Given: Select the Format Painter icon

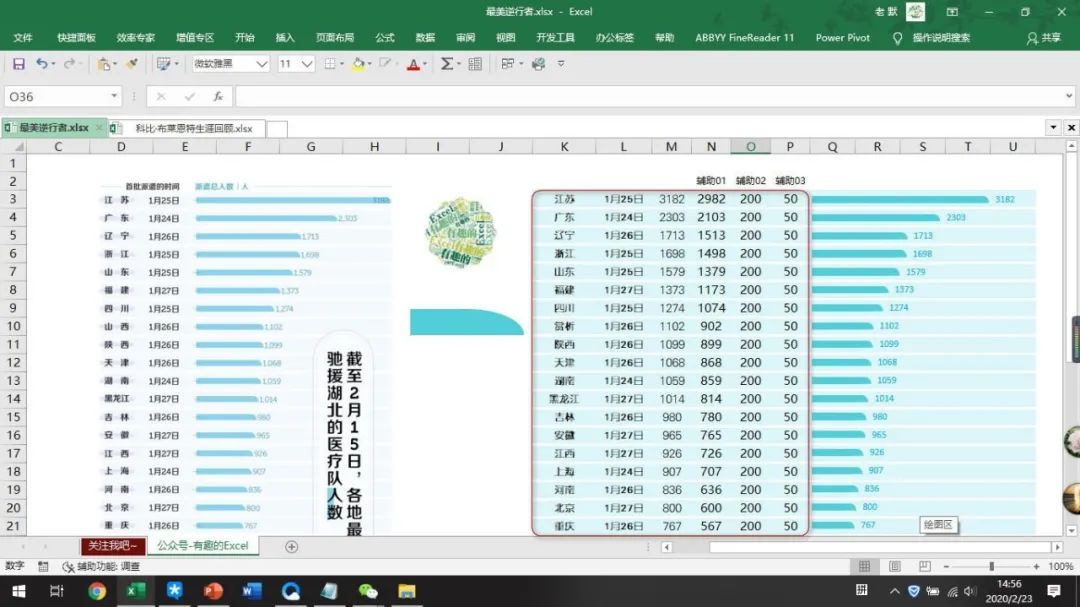Looking at the screenshot, I should [x=133, y=62].
